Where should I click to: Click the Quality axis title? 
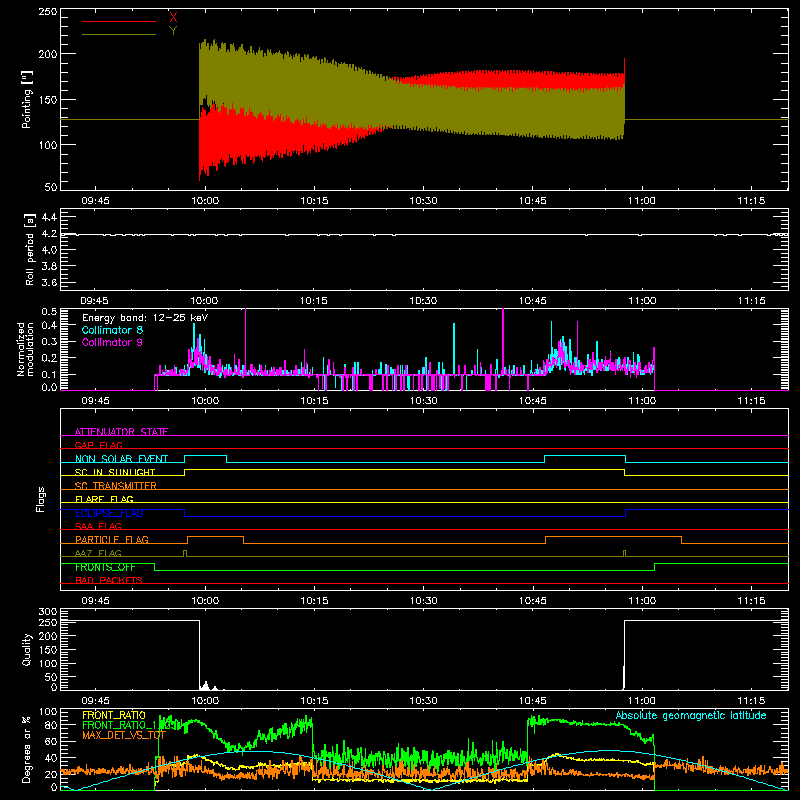(27, 649)
